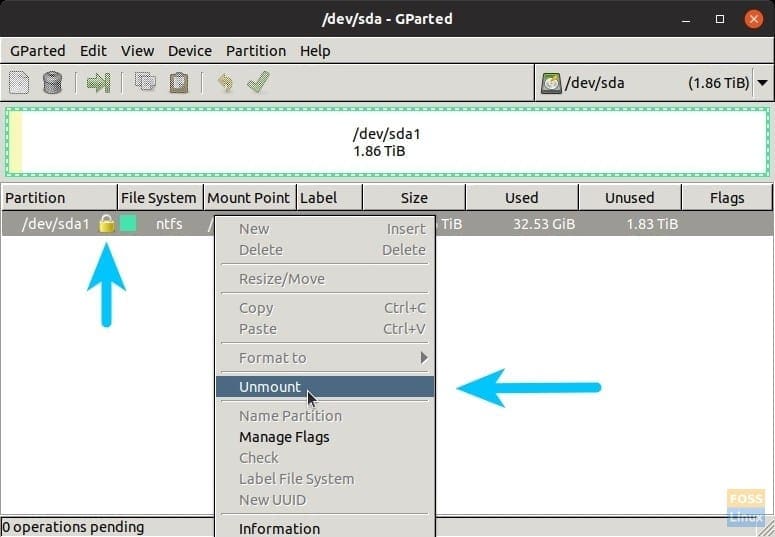Screen dimensions: 775x537
Task: Open the Partition menu
Action: [256, 51]
